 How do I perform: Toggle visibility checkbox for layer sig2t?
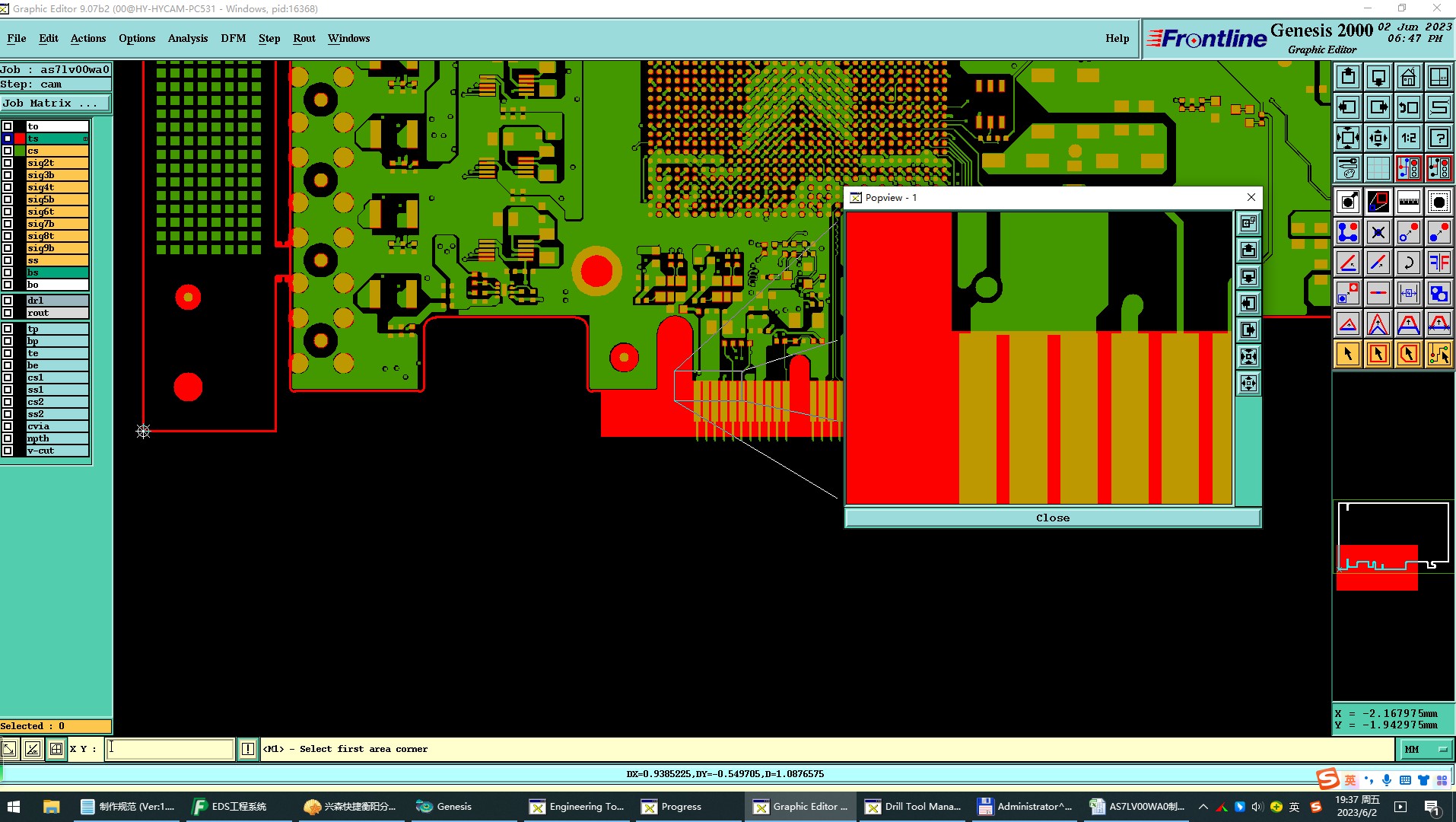tap(8, 163)
